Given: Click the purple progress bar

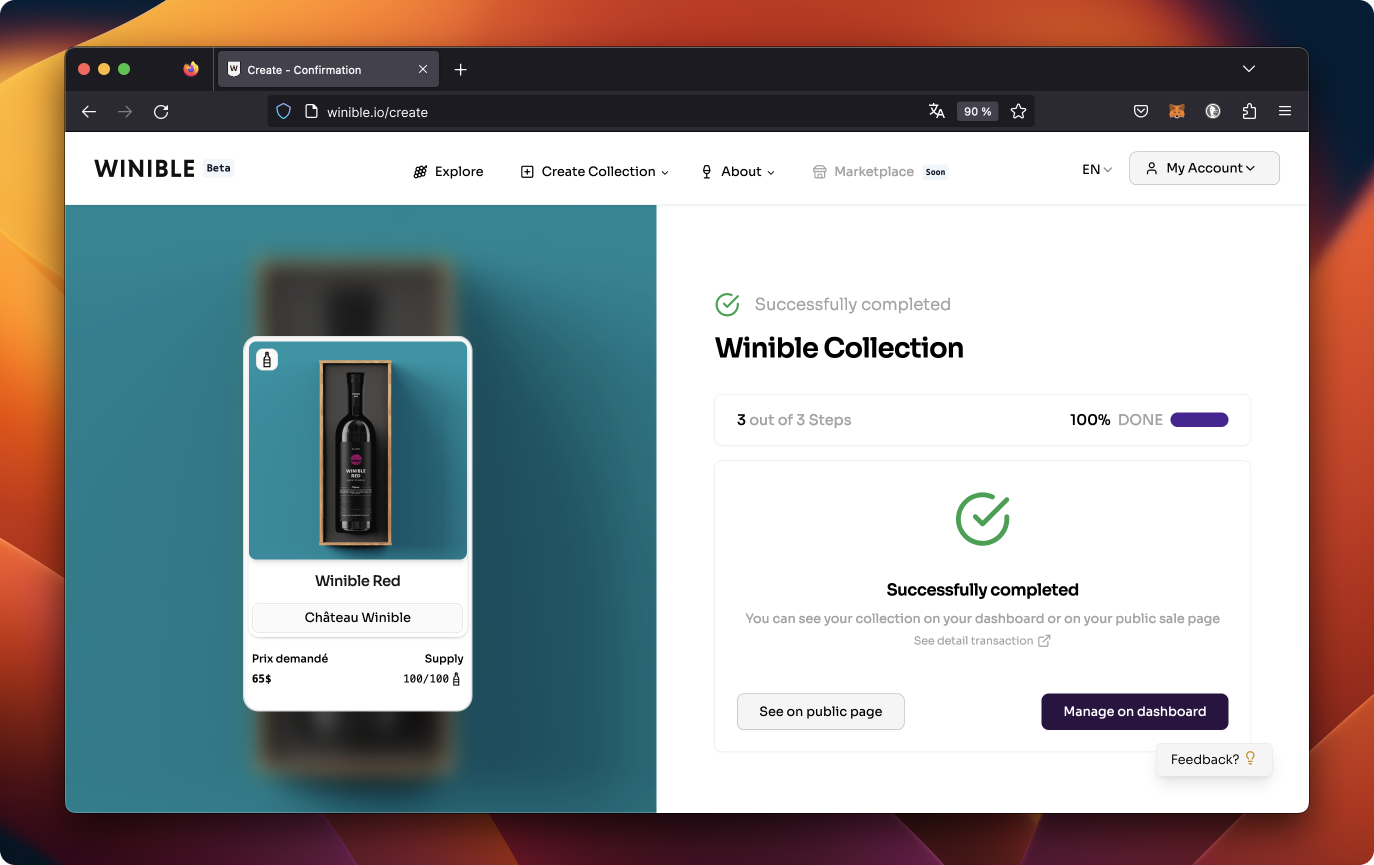Looking at the screenshot, I should tap(1199, 420).
